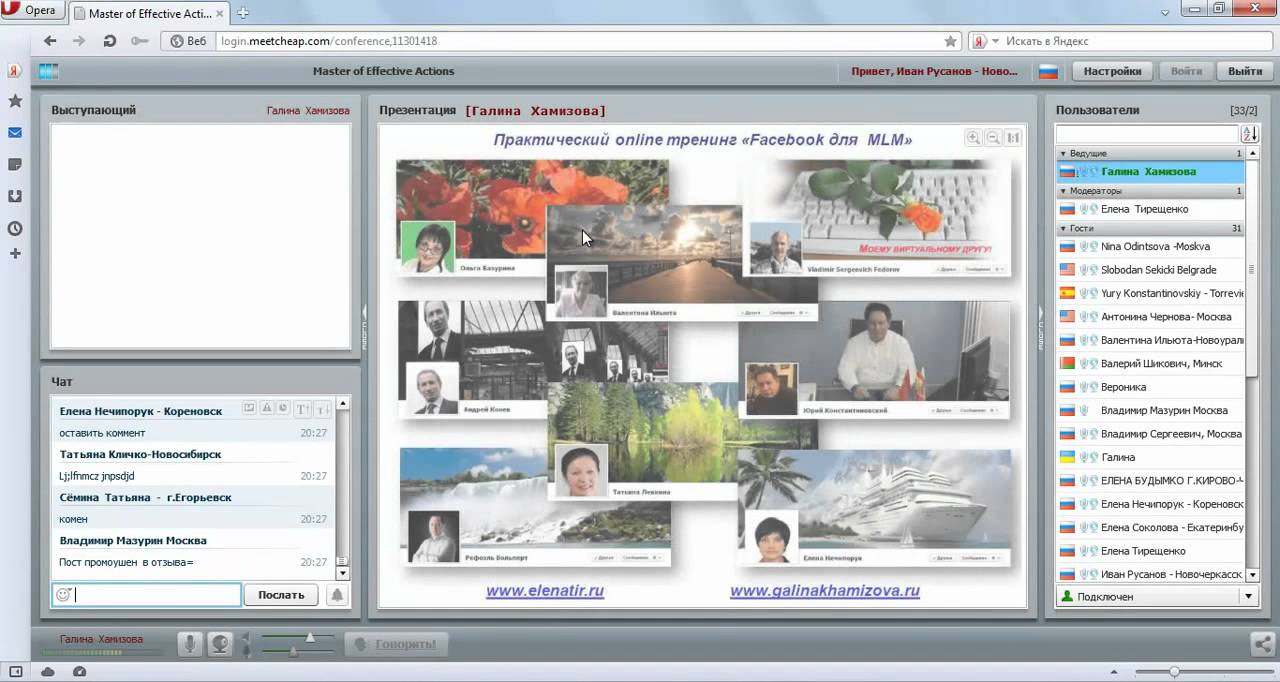
Task: Open www.elenatir.ru link on slide
Action: tap(545, 591)
